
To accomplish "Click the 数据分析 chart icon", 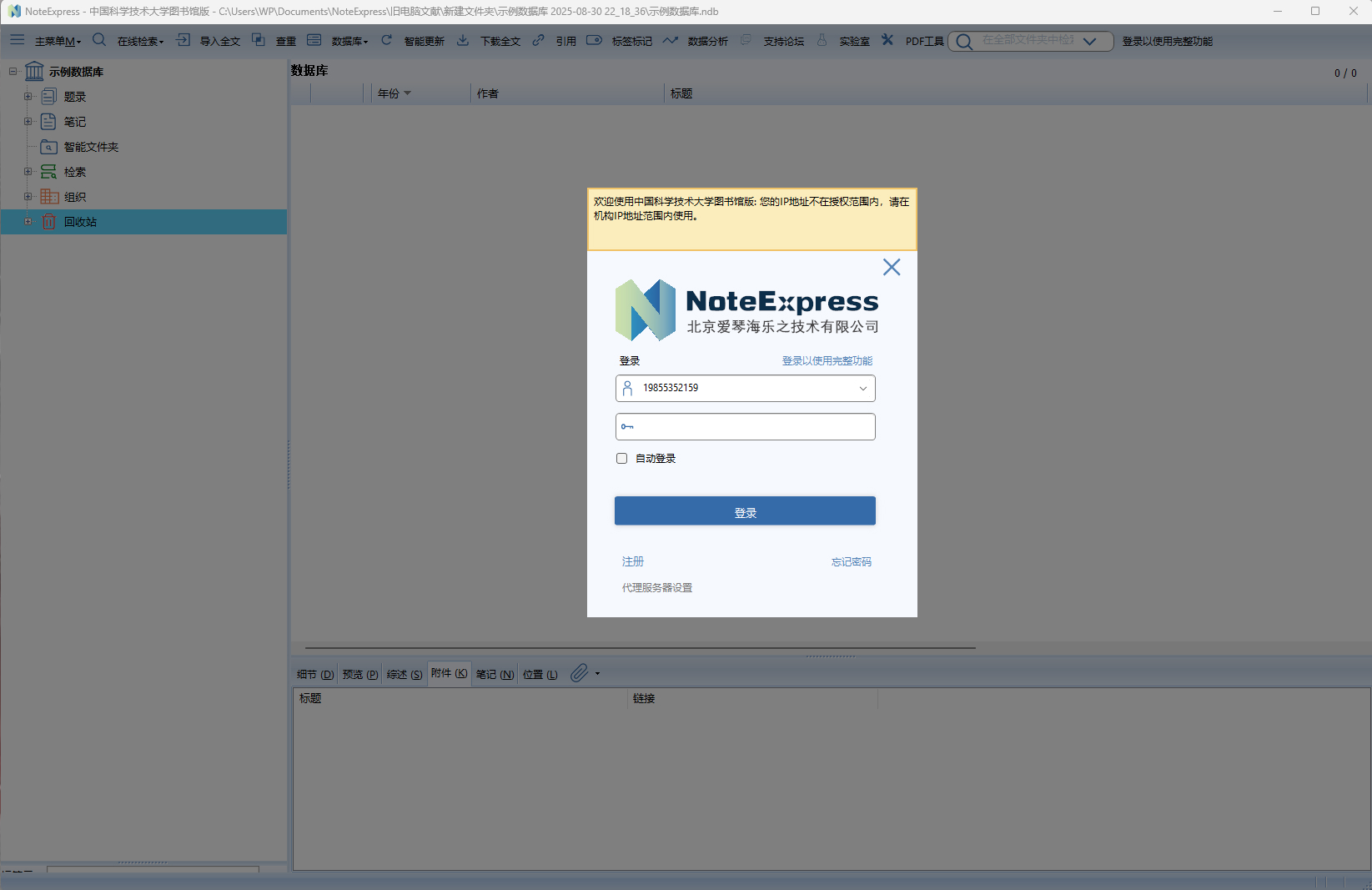I will click(x=671, y=40).
